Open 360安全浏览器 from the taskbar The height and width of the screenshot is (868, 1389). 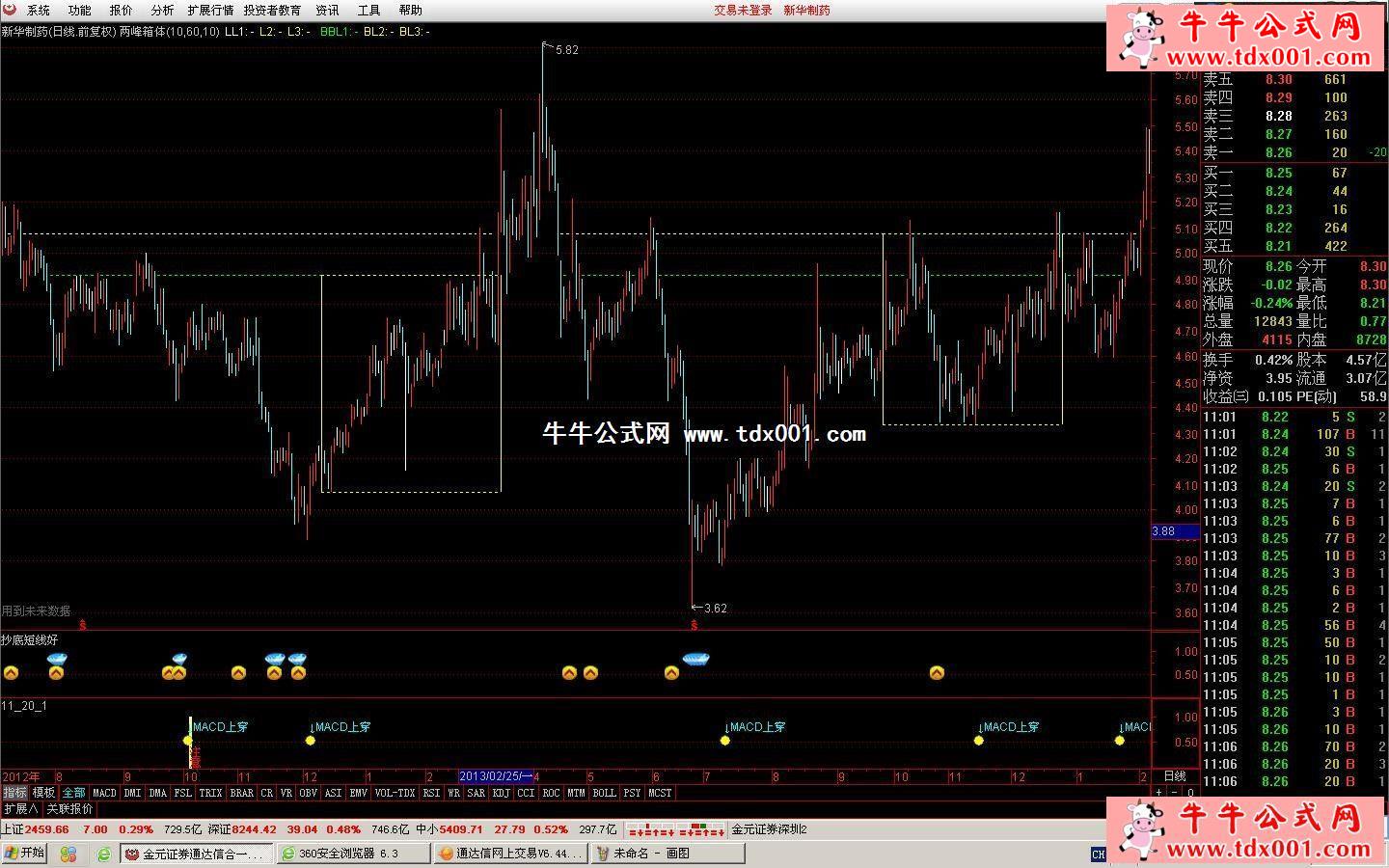pyautogui.click(x=352, y=854)
